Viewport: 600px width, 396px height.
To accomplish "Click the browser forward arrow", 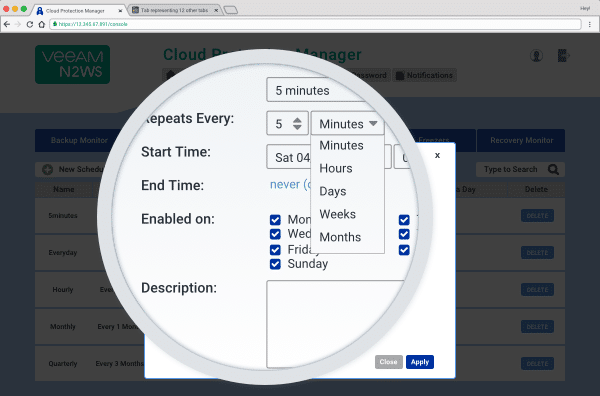I will coord(18,24).
